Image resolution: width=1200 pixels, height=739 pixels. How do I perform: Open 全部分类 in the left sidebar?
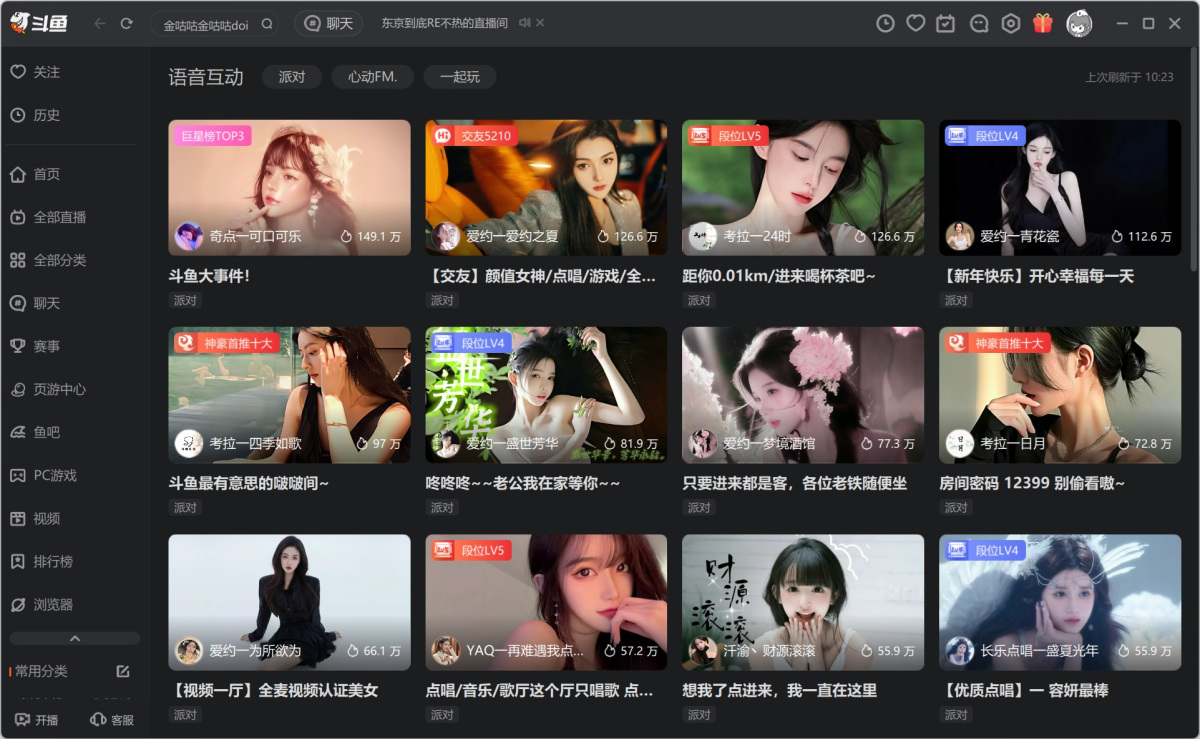60,260
